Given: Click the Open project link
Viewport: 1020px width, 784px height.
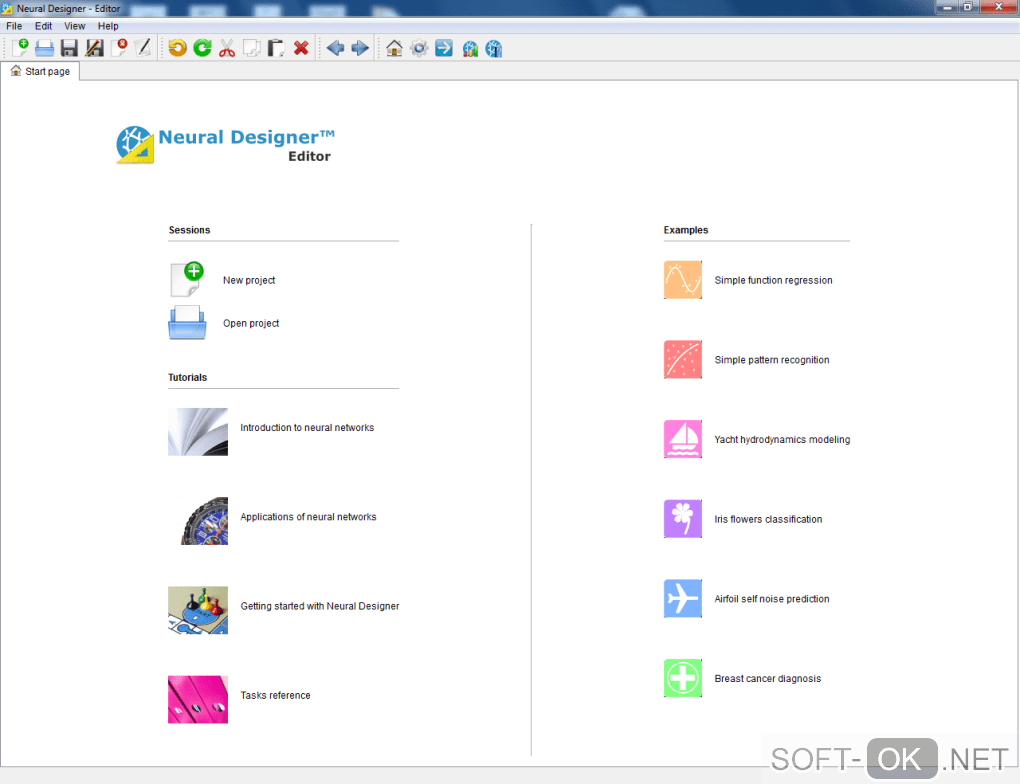Looking at the screenshot, I should (x=251, y=323).
